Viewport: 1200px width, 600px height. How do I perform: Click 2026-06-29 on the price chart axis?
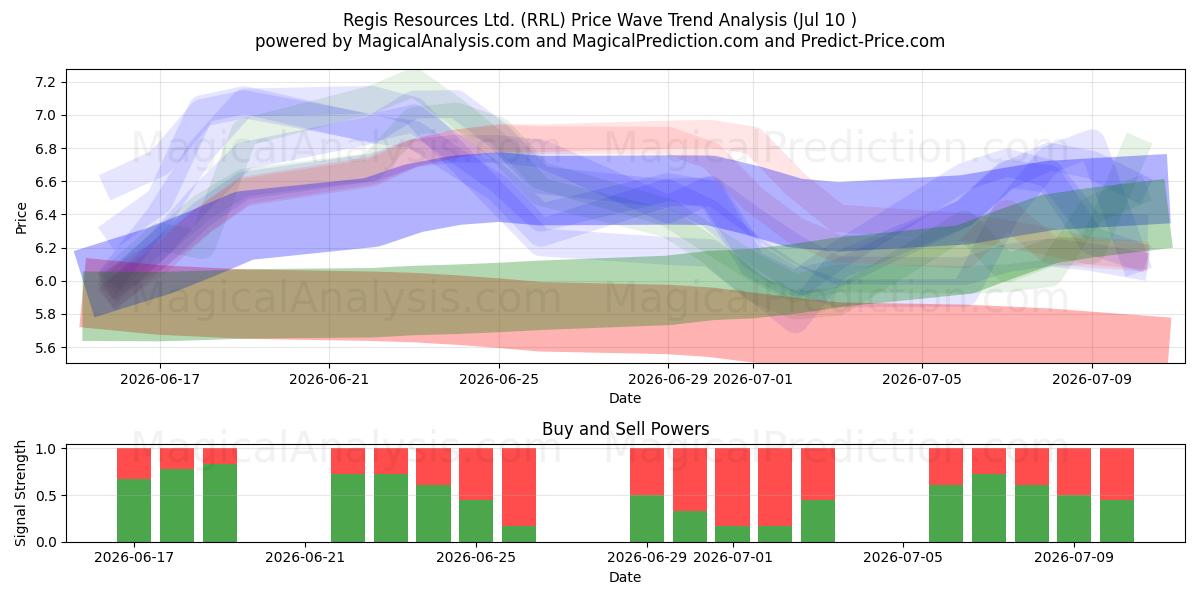[x=669, y=379]
